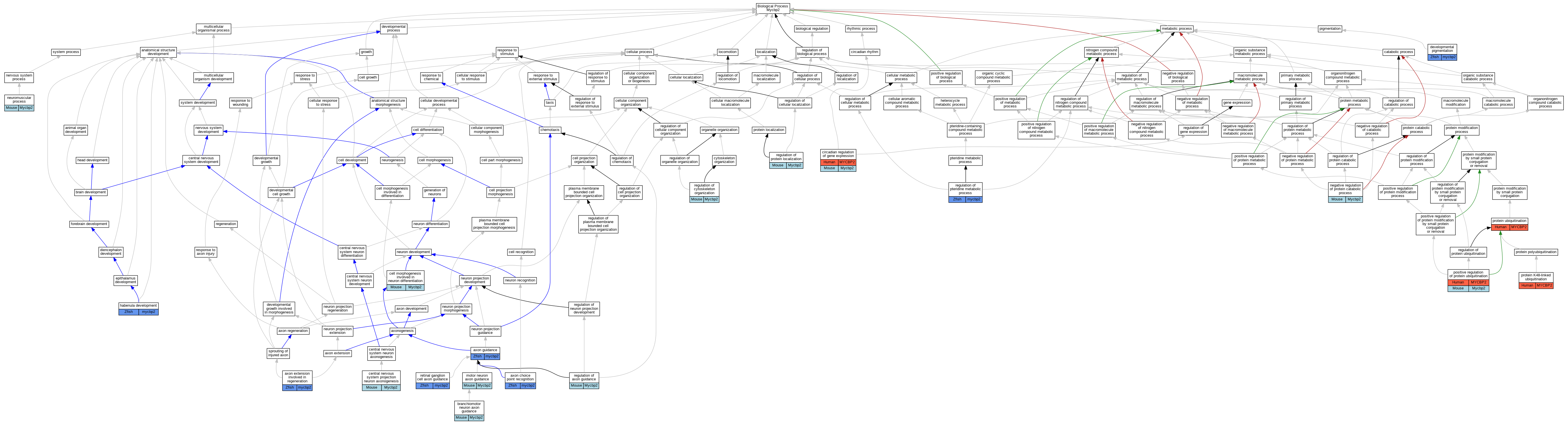Click the red Human cell under protein ubiquitination

click(1501, 227)
